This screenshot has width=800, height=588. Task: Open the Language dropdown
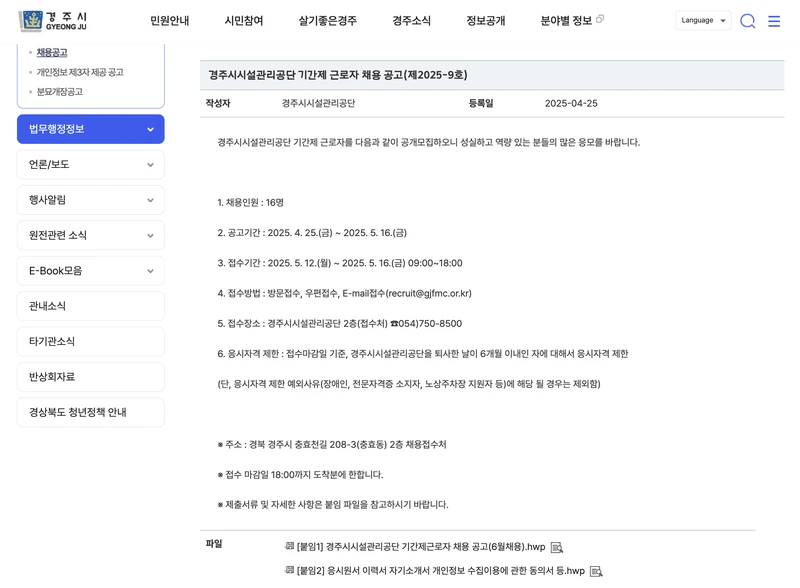coord(702,19)
